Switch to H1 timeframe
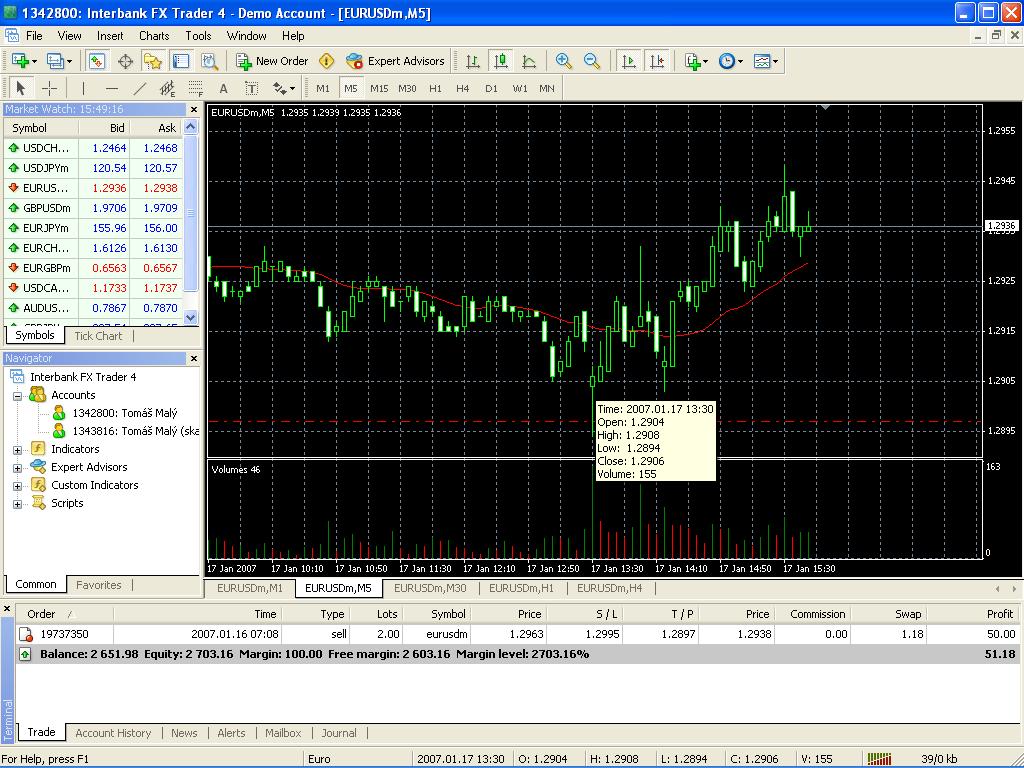Viewport: 1024px width, 768px height. point(435,88)
